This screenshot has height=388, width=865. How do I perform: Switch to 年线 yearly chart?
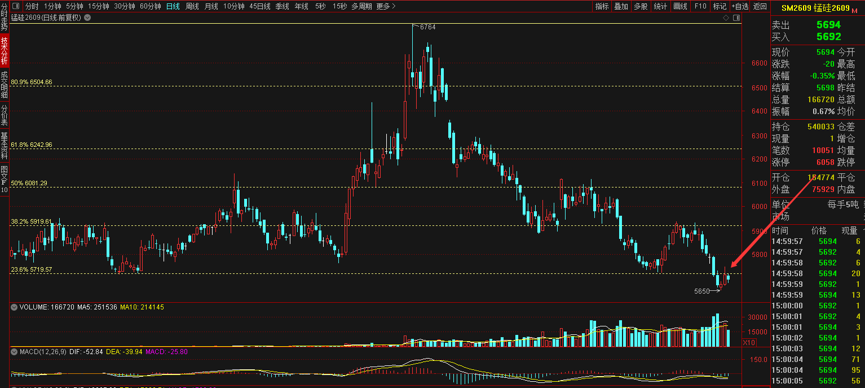click(301, 7)
